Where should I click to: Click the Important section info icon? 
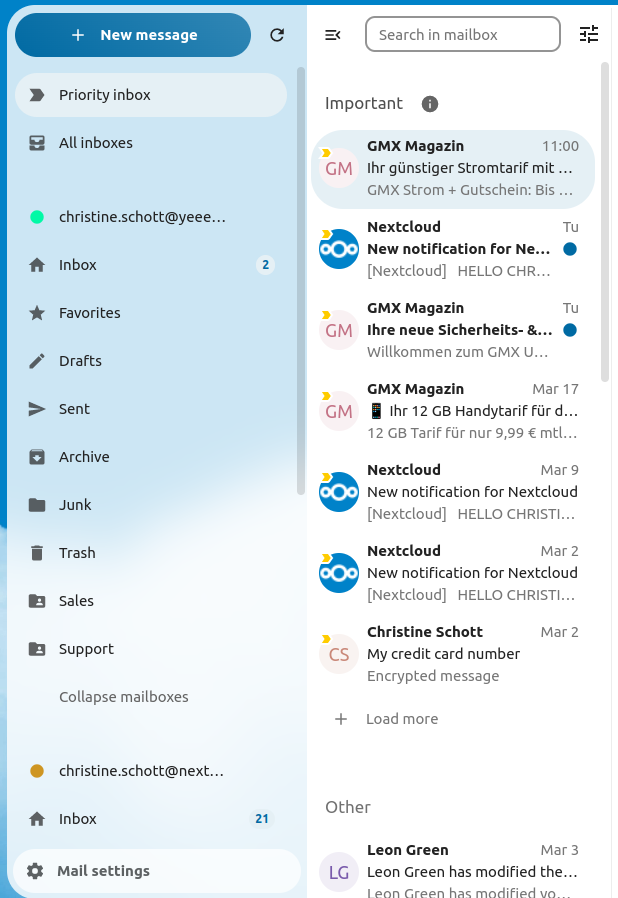(430, 104)
